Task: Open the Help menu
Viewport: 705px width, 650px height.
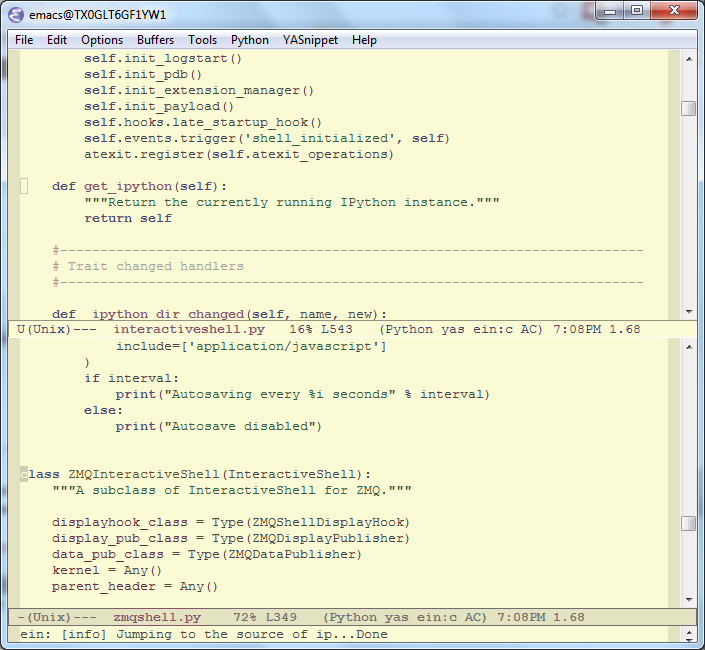Action: 364,40
